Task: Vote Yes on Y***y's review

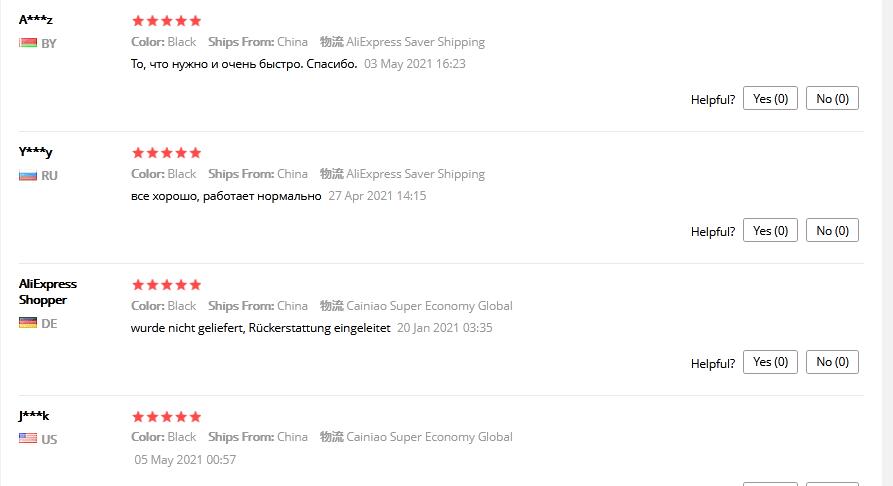Action: (770, 231)
